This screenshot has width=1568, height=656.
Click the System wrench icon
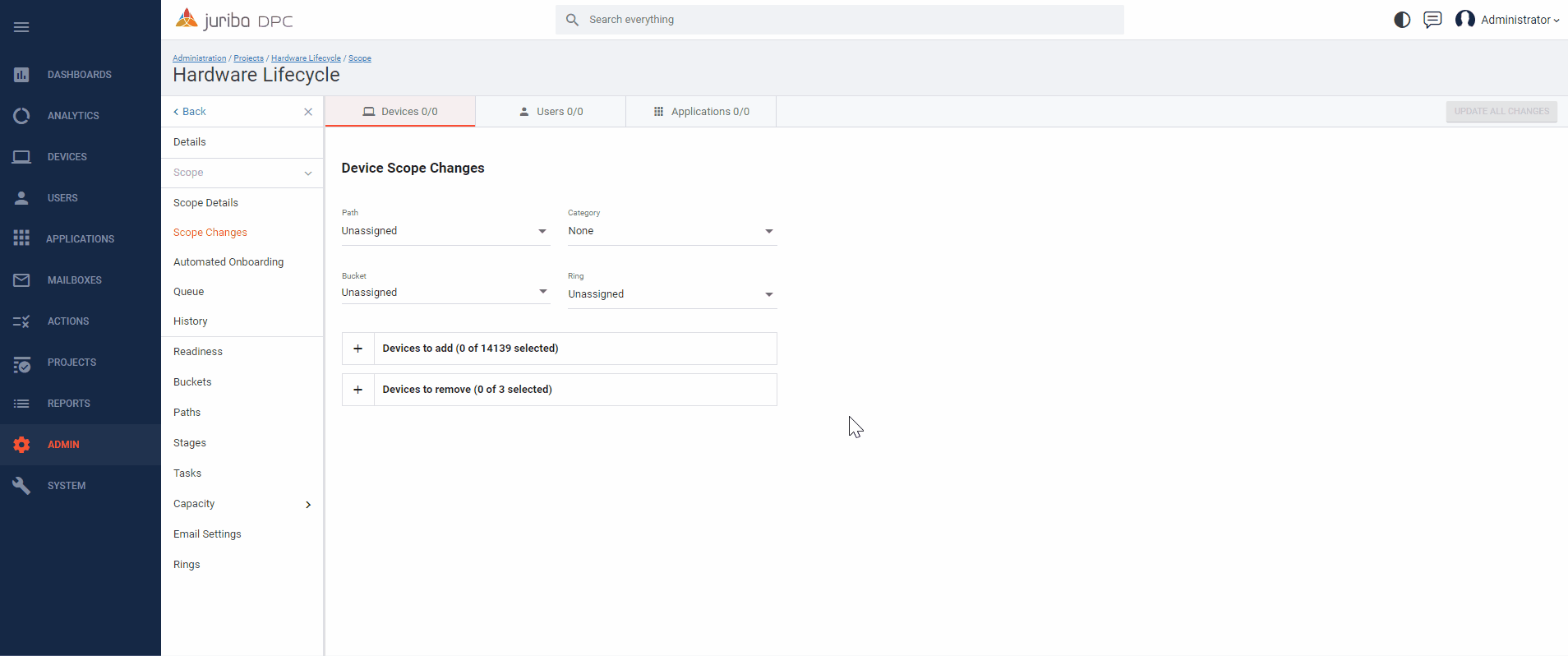click(21, 486)
